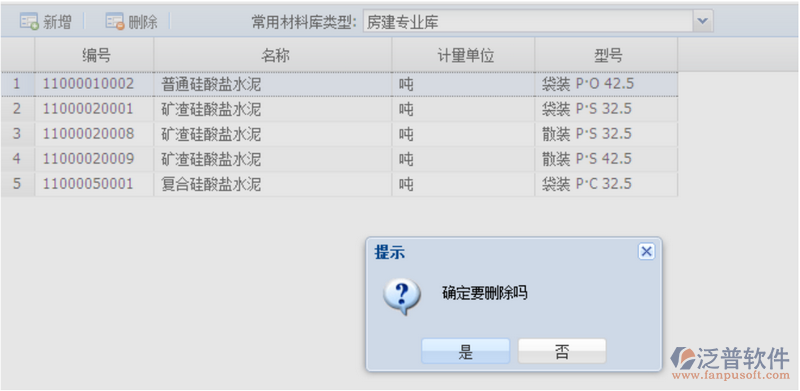The height and width of the screenshot is (391, 800).
Task: Select row 11000010002 普通硅酸盐水泥
Action: pos(339,84)
